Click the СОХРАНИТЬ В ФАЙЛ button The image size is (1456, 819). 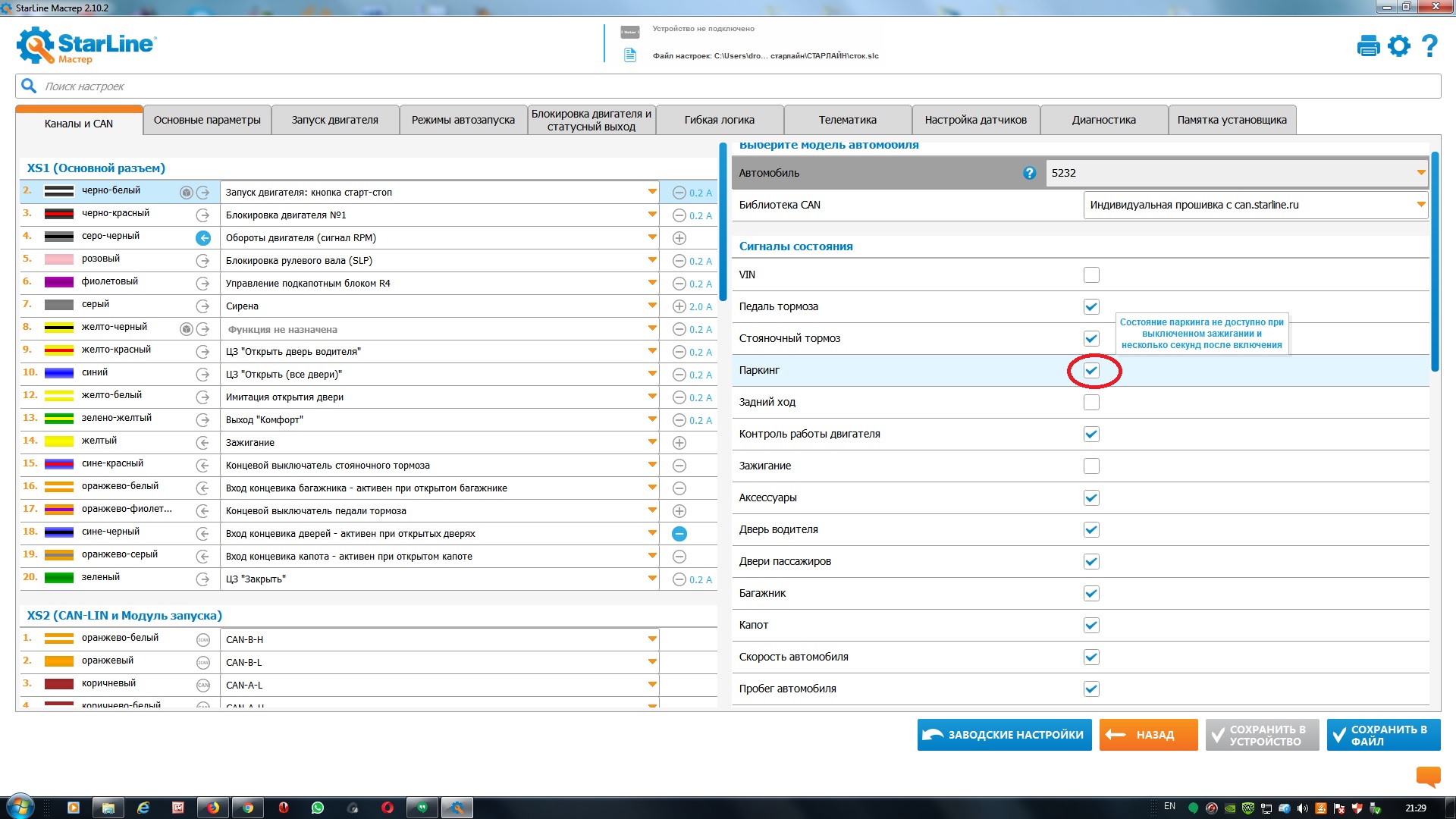pos(1383,735)
